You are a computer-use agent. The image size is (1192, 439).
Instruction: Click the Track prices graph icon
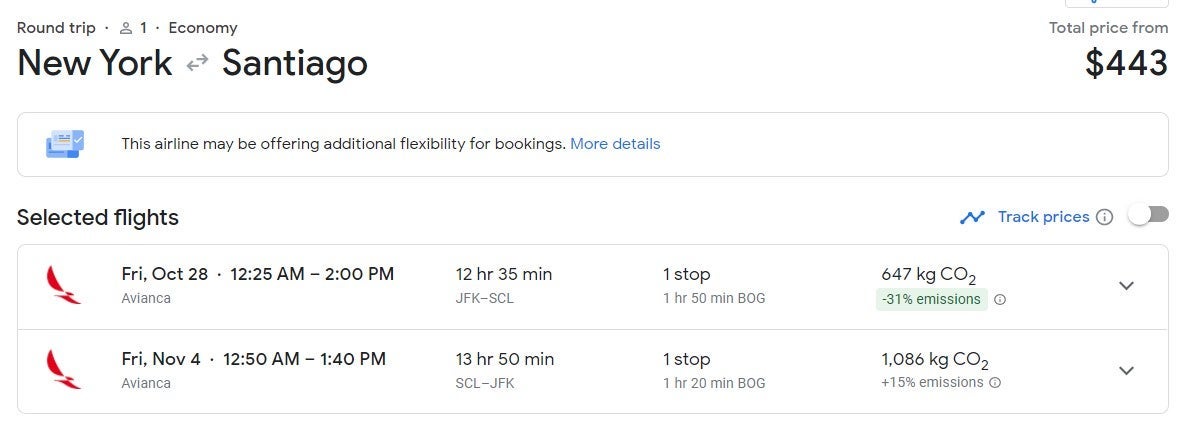[x=972, y=217]
